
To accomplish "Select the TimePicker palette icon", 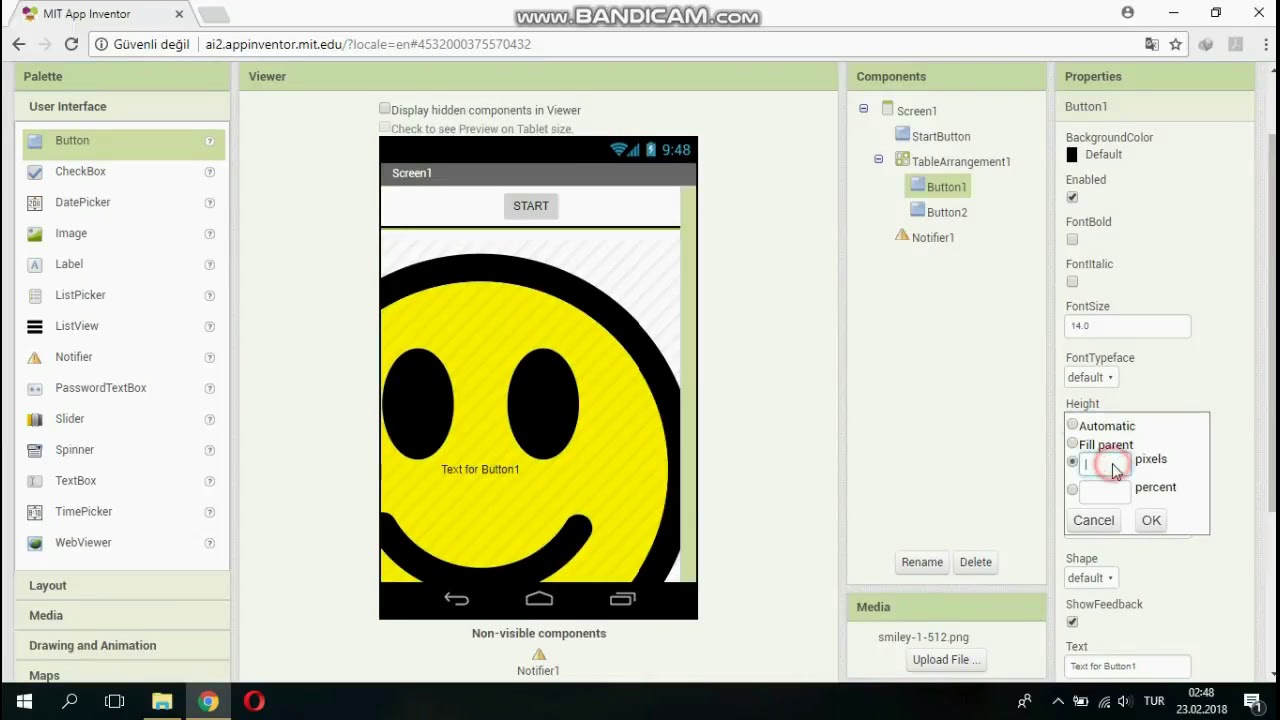I will pyautogui.click(x=35, y=513).
